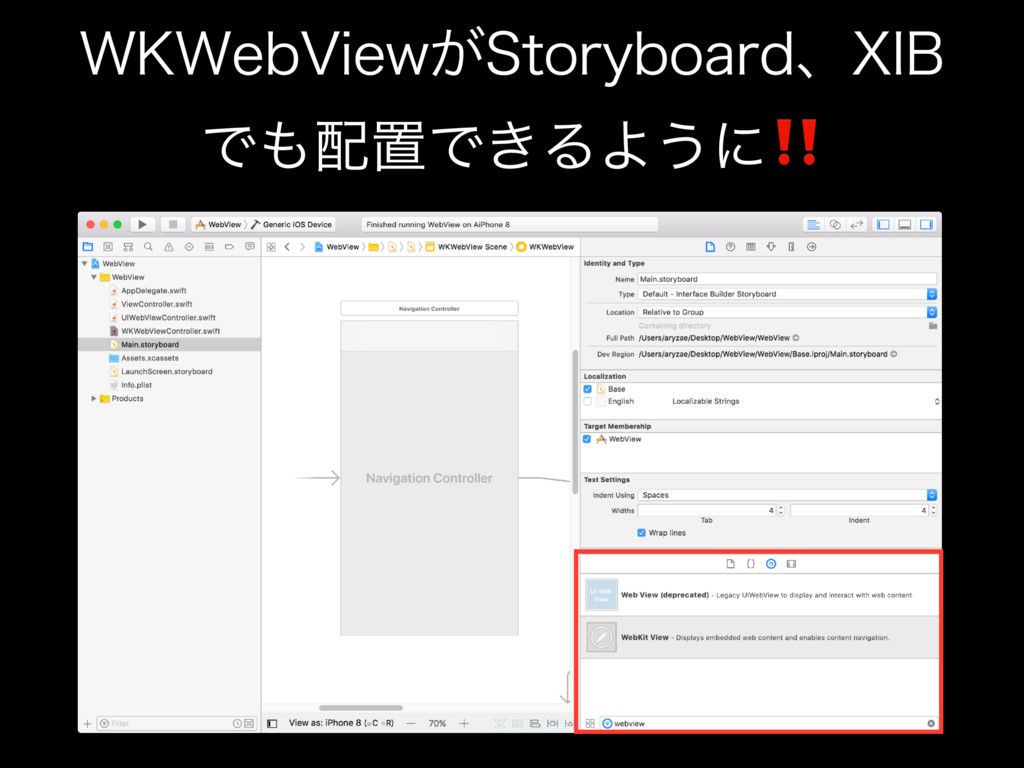
Task: Collapse the WebView project root
Action: [85, 264]
